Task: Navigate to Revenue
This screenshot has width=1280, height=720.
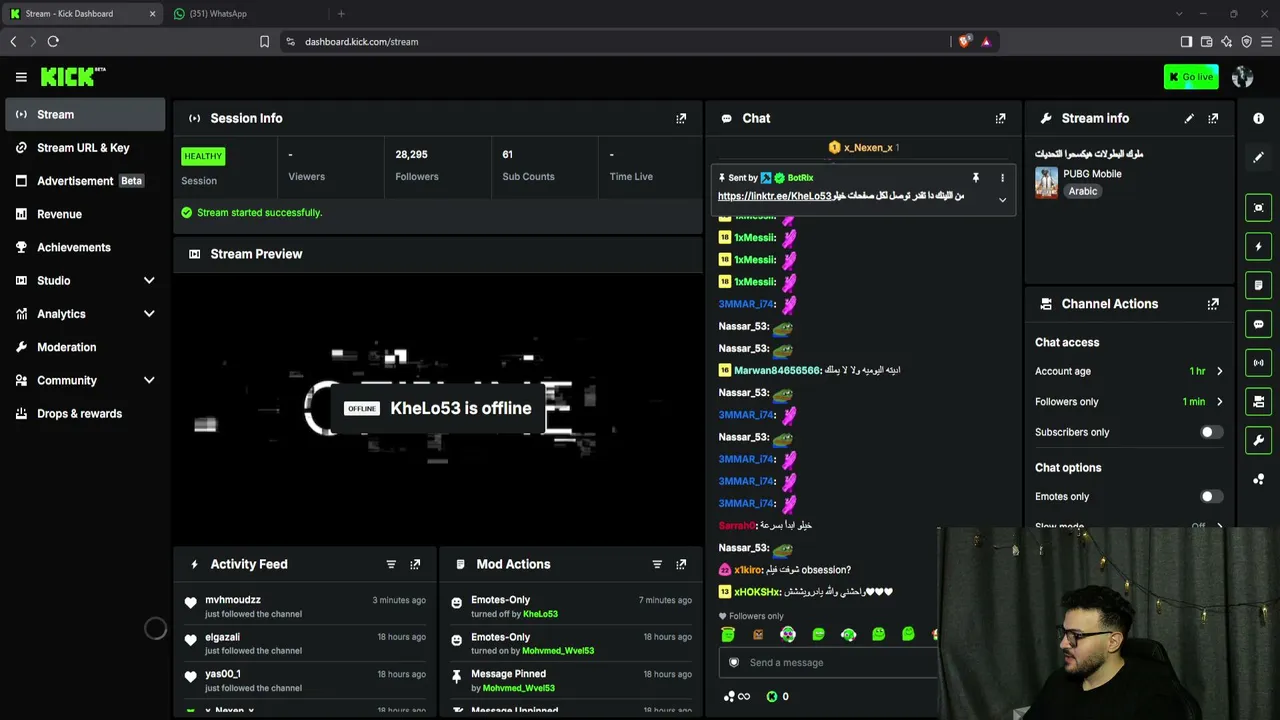Action: click(x=85, y=214)
